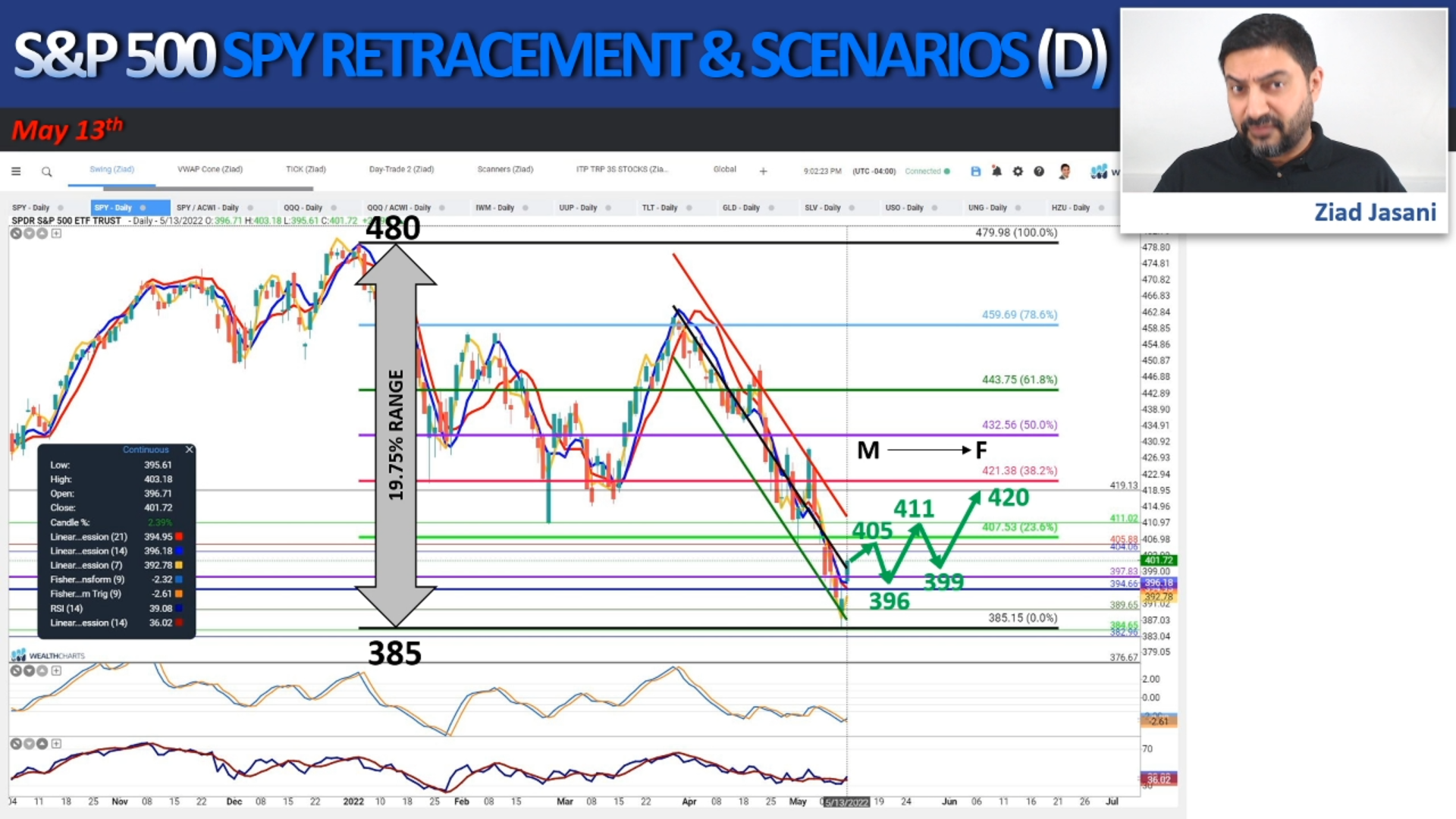Click the plus icon on the price chart pane
Image resolution: width=1456 pixels, height=819 pixels.
56,234
